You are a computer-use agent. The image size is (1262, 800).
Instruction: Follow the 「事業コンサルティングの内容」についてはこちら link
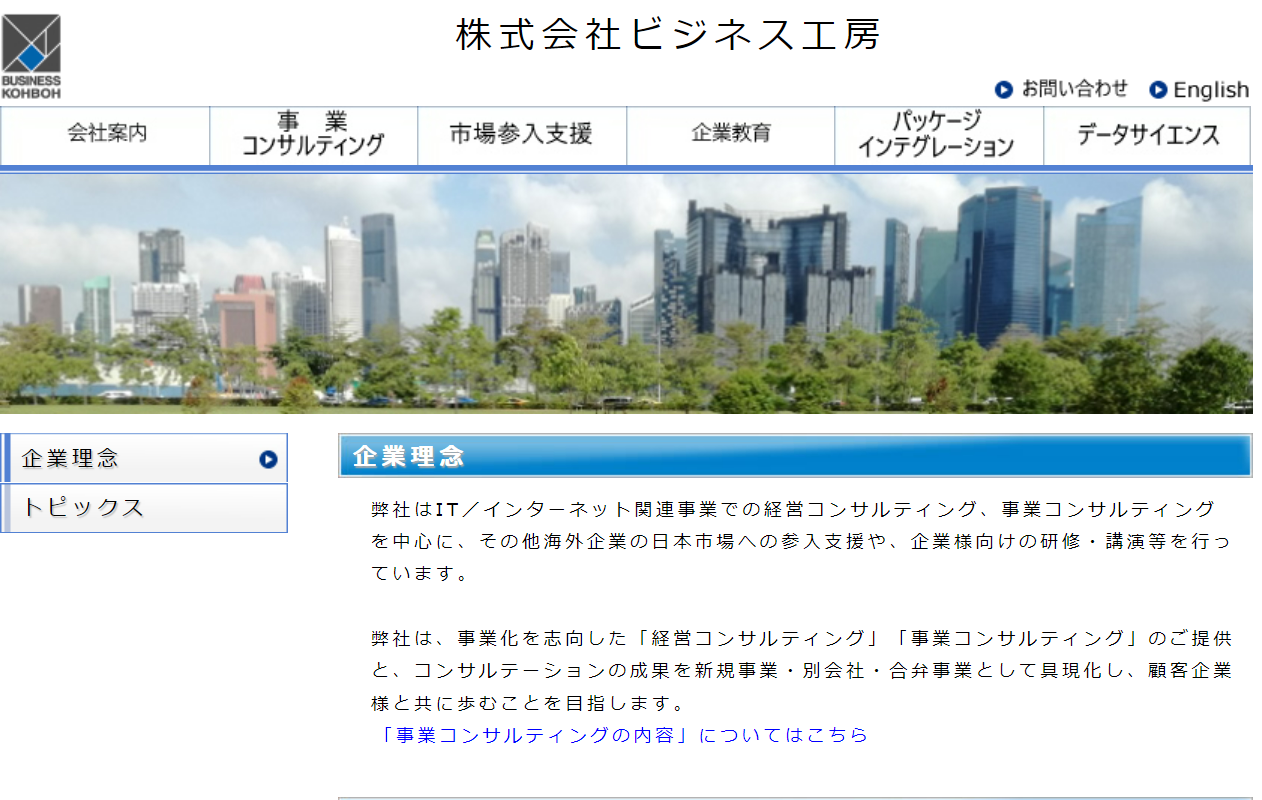[x=619, y=735]
